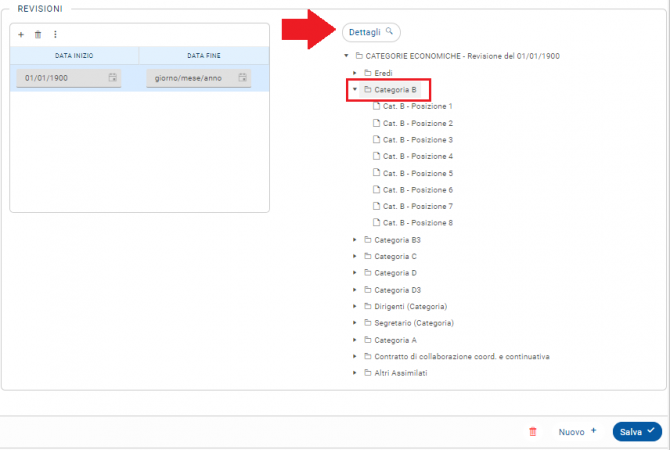This screenshot has height=450, width=670.
Task: Click the red trash icon in the bottom bar
Action: pos(532,432)
